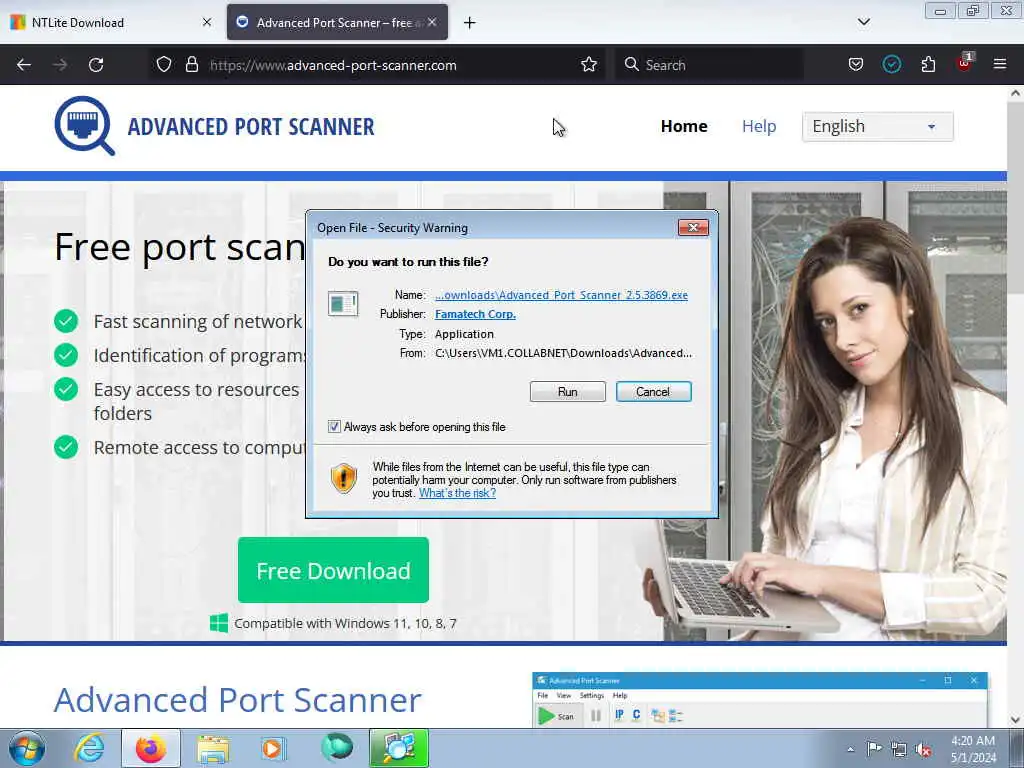Go to the Help page link
Viewport: 1024px width, 768px height.
[x=759, y=126]
